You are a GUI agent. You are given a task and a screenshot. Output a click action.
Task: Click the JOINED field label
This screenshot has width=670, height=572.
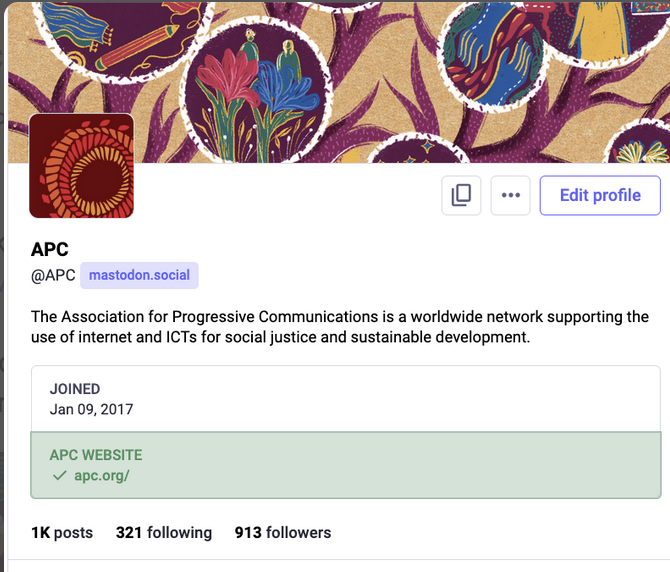75,389
